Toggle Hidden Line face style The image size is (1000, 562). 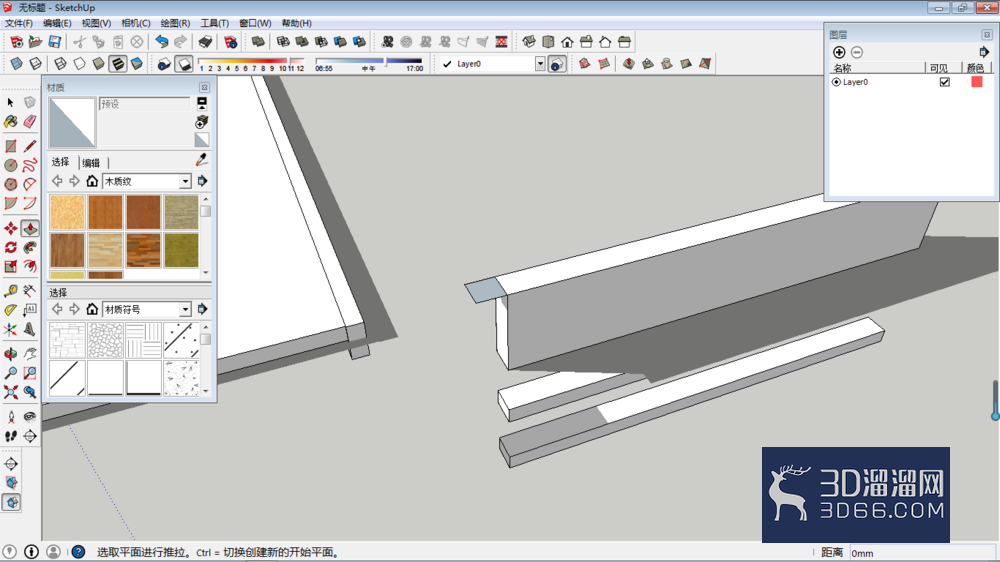[79, 64]
